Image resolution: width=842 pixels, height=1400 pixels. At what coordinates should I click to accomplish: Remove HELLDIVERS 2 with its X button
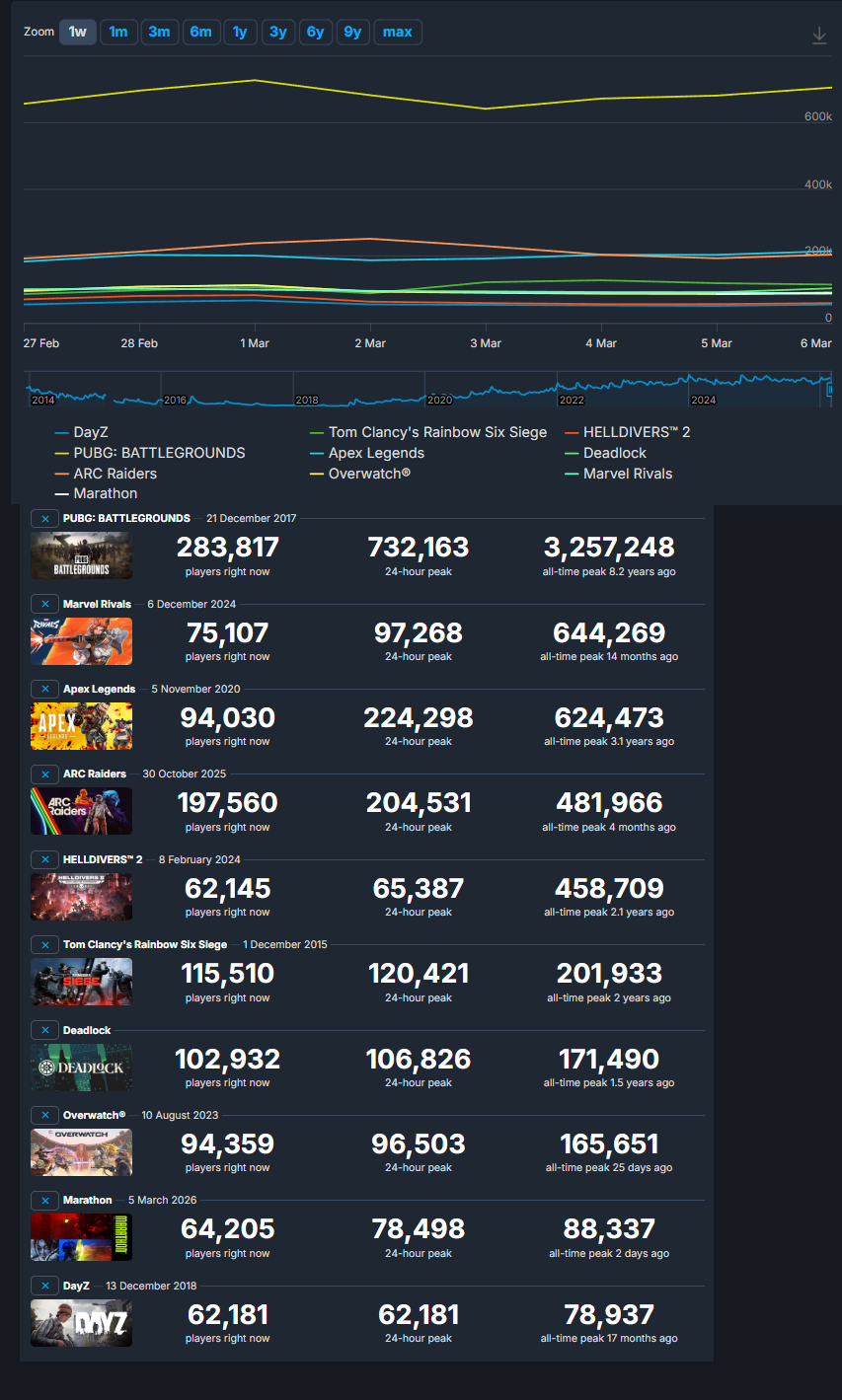pyautogui.click(x=45, y=859)
